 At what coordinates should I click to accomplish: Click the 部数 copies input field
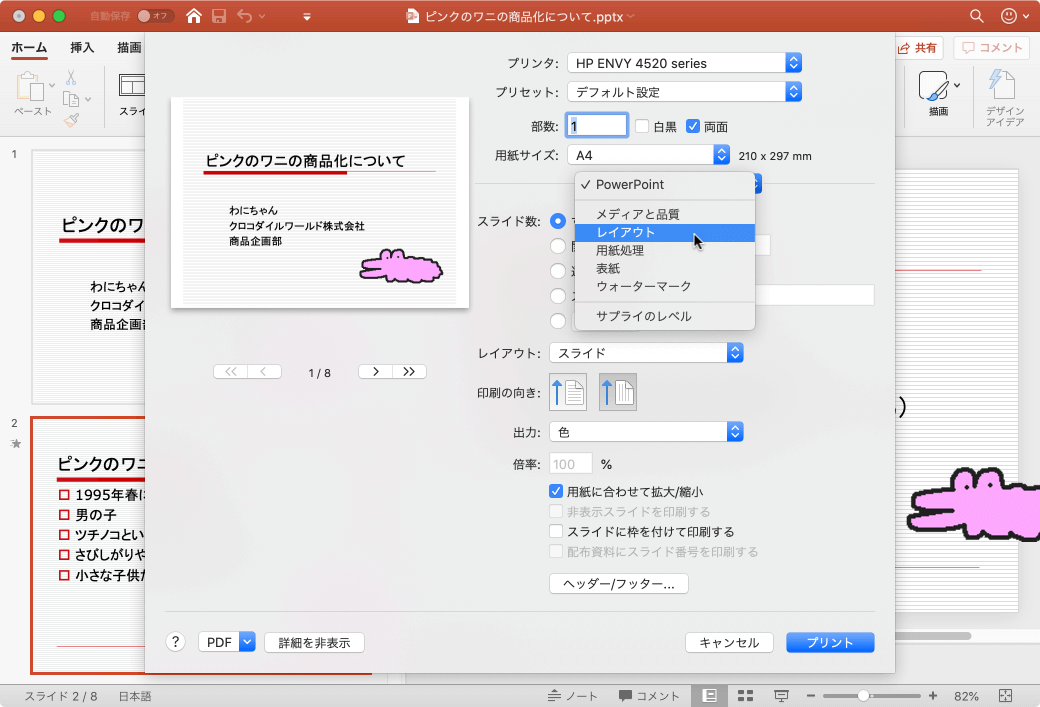[597, 126]
